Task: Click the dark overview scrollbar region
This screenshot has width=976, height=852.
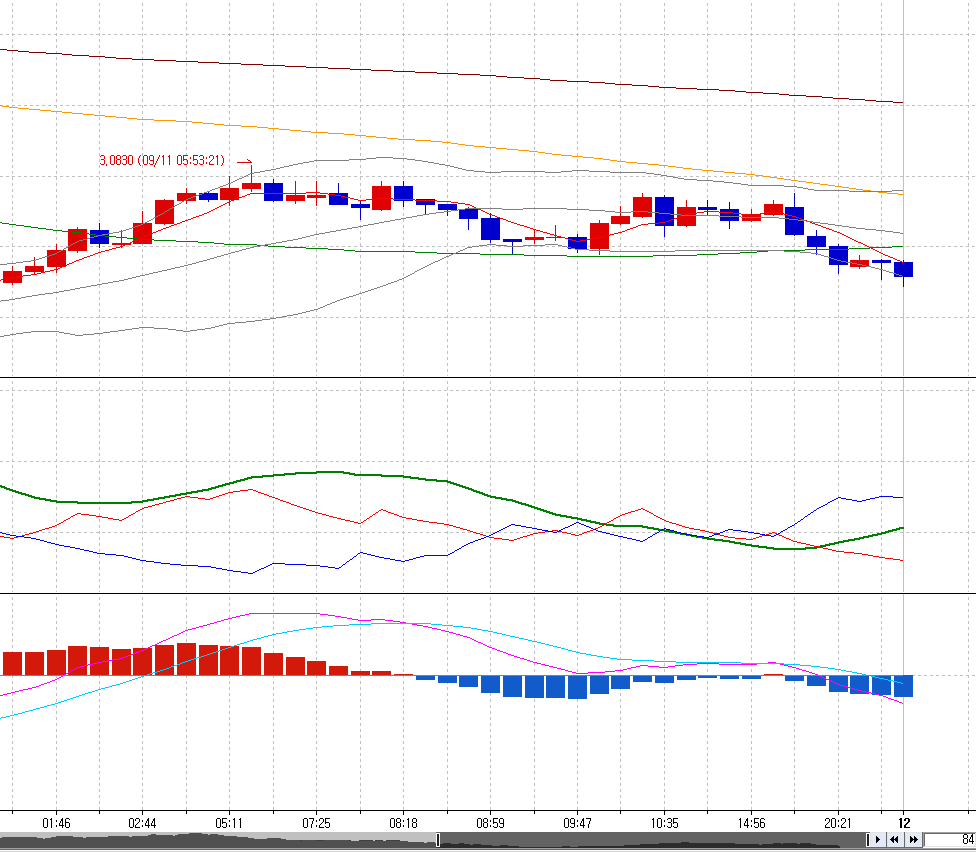Action: coord(652,840)
